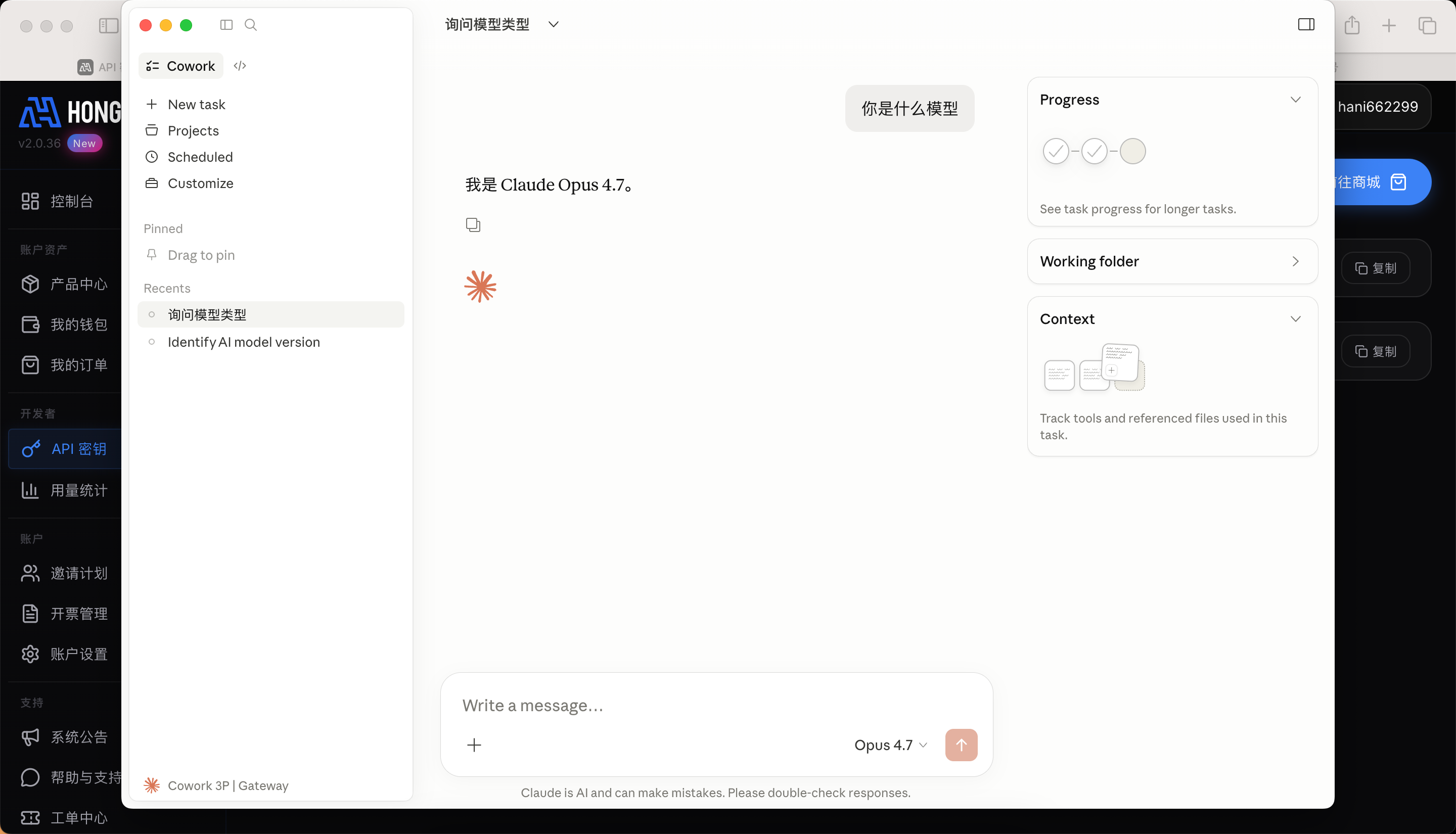1456x834 pixels.
Task: Open search with magnifier icon
Action: pyautogui.click(x=250, y=25)
